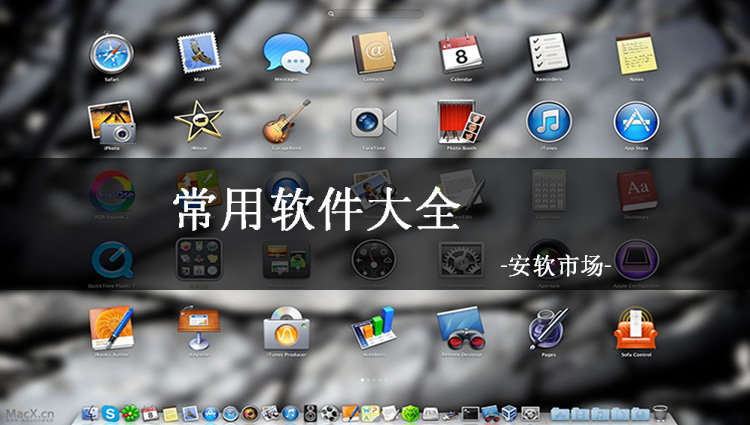
Task: Open iTunes from Launchpad
Action: click(549, 122)
